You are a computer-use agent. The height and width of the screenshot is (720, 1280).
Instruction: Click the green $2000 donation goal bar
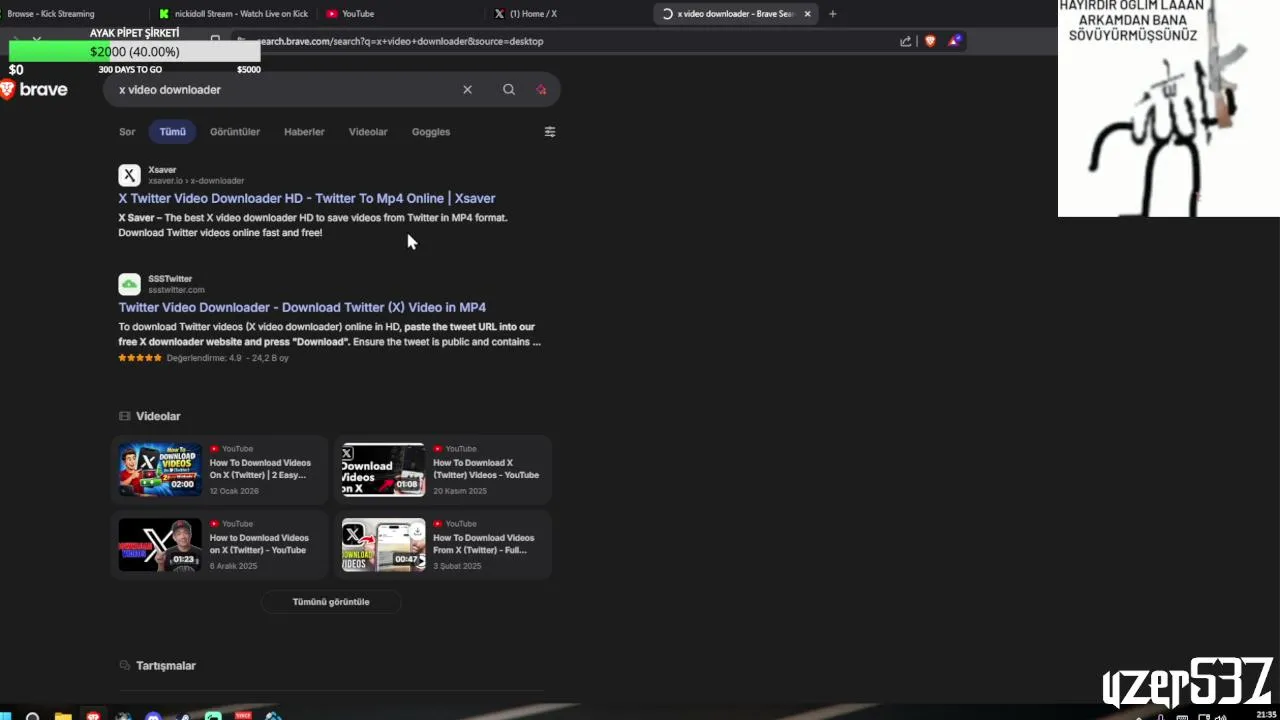click(x=135, y=52)
